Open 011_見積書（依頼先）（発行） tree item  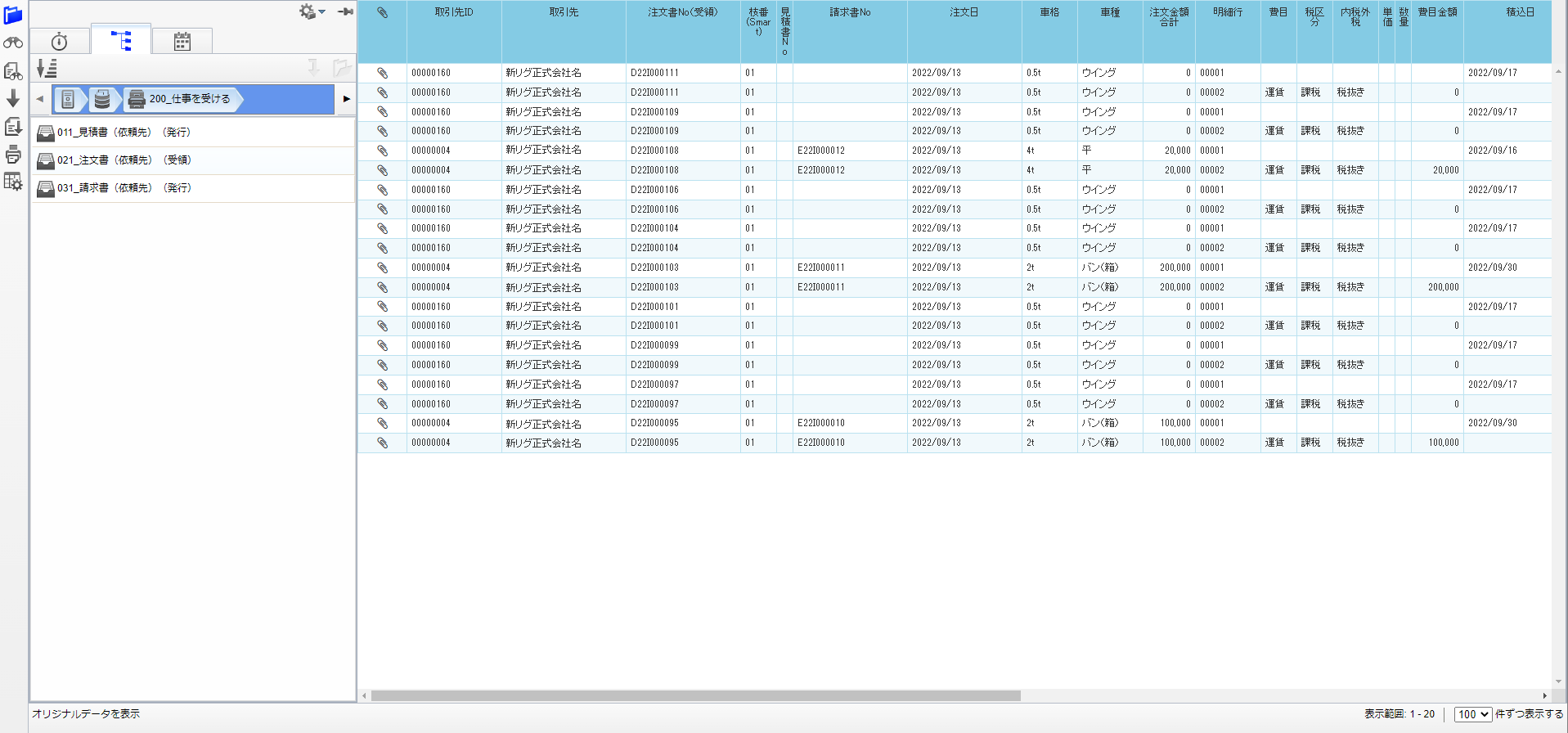(x=193, y=133)
